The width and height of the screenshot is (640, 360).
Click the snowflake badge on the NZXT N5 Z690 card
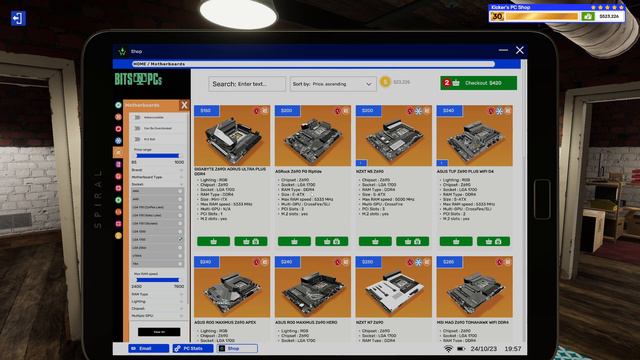coord(418,111)
